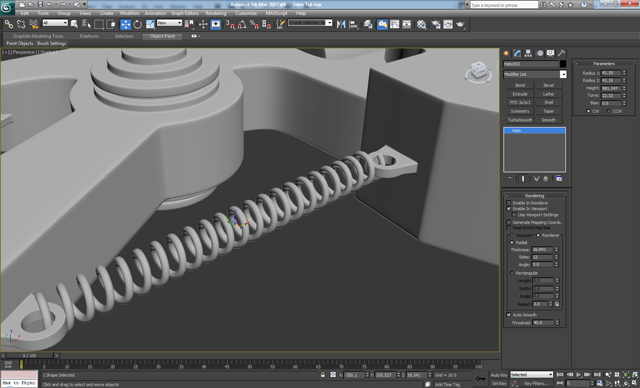Apply the Extrude modifier button

[520, 94]
